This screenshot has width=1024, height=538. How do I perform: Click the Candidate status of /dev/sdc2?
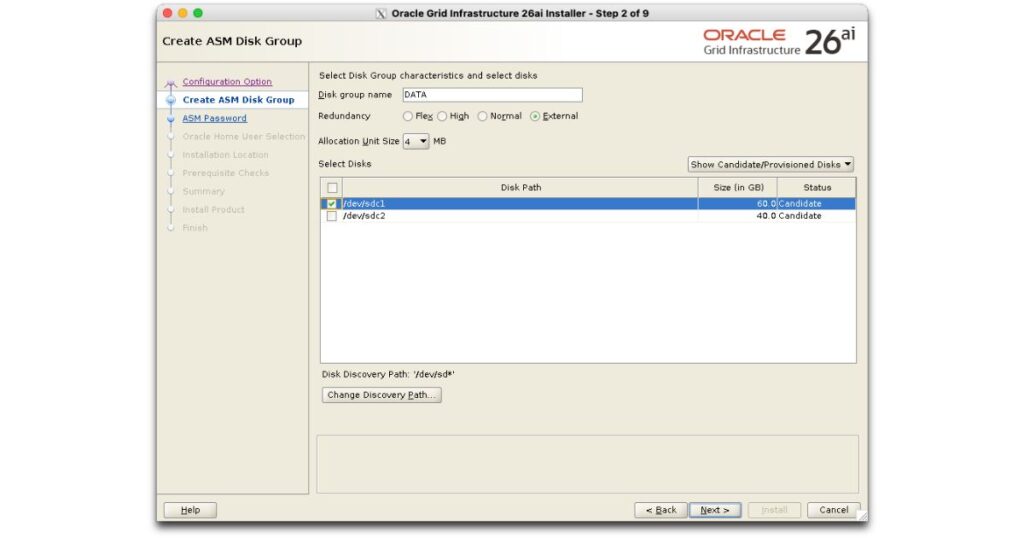coord(800,216)
